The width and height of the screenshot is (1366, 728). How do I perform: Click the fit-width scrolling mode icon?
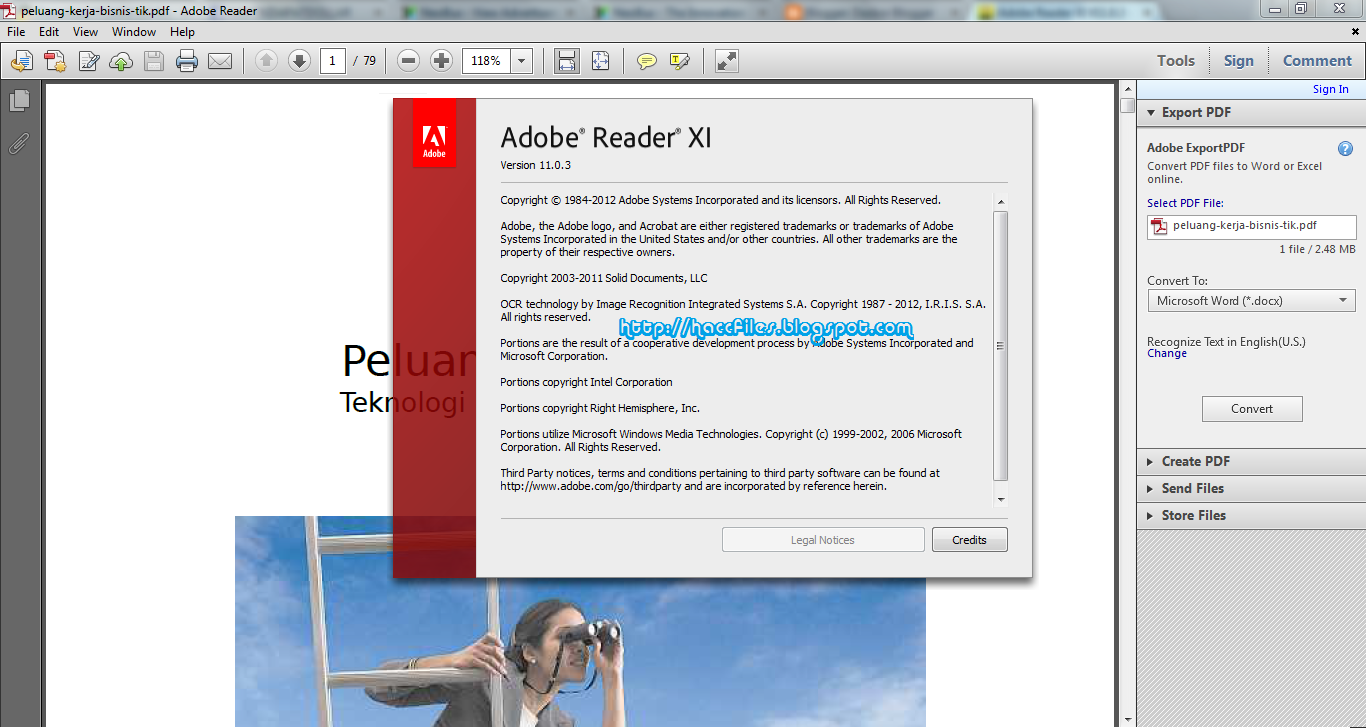tap(567, 61)
